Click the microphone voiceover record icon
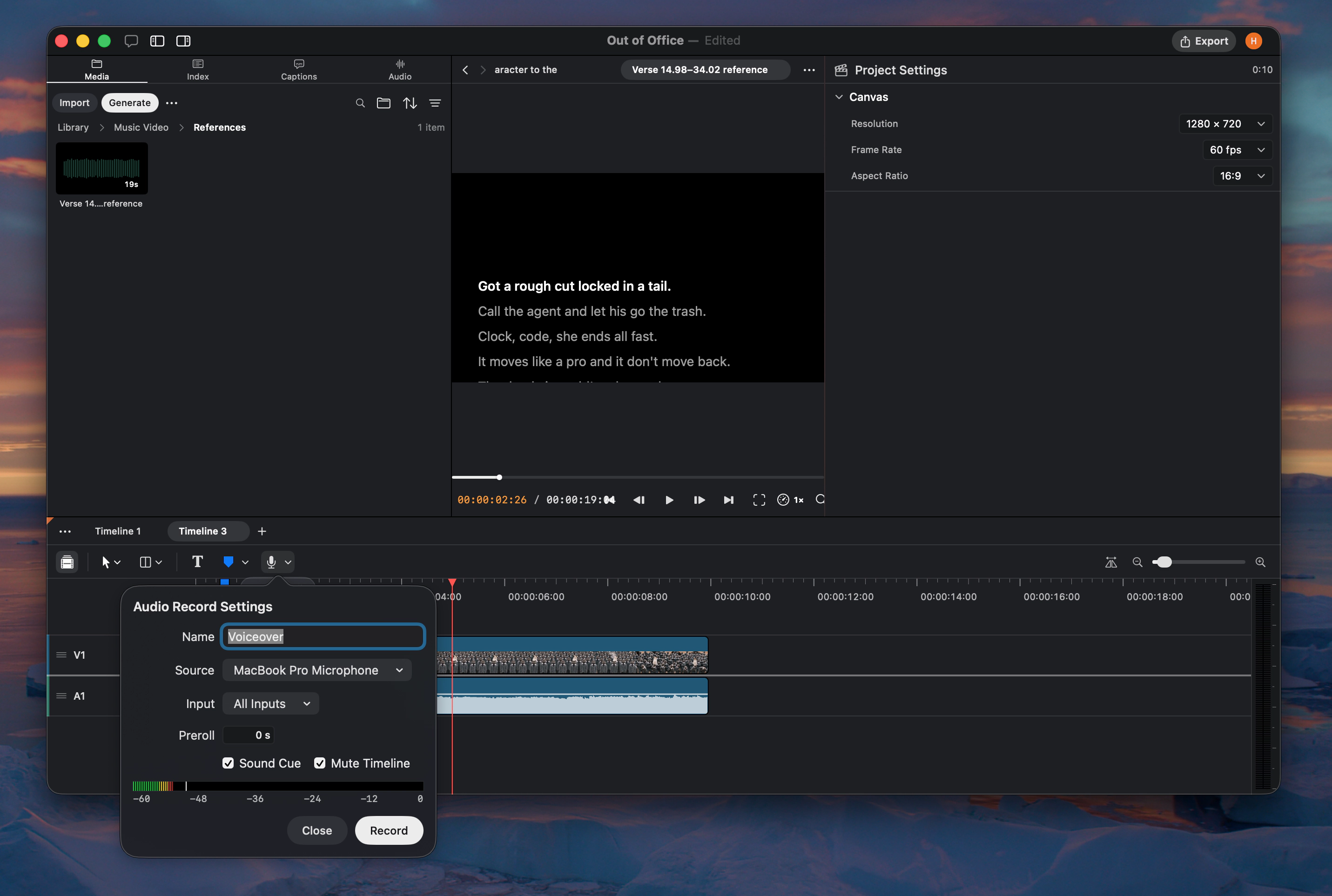 271,562
